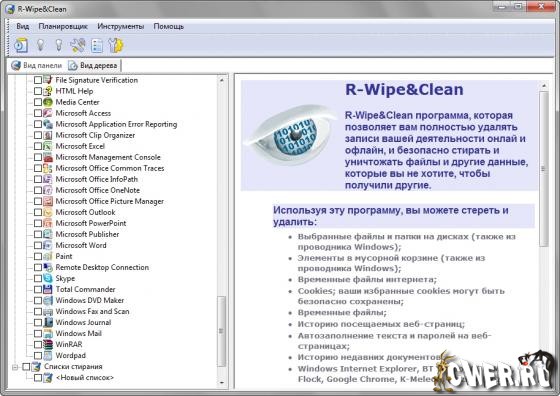Open the Планировщик menu
The height and width of the screenshot is (396, 560).
63,26
